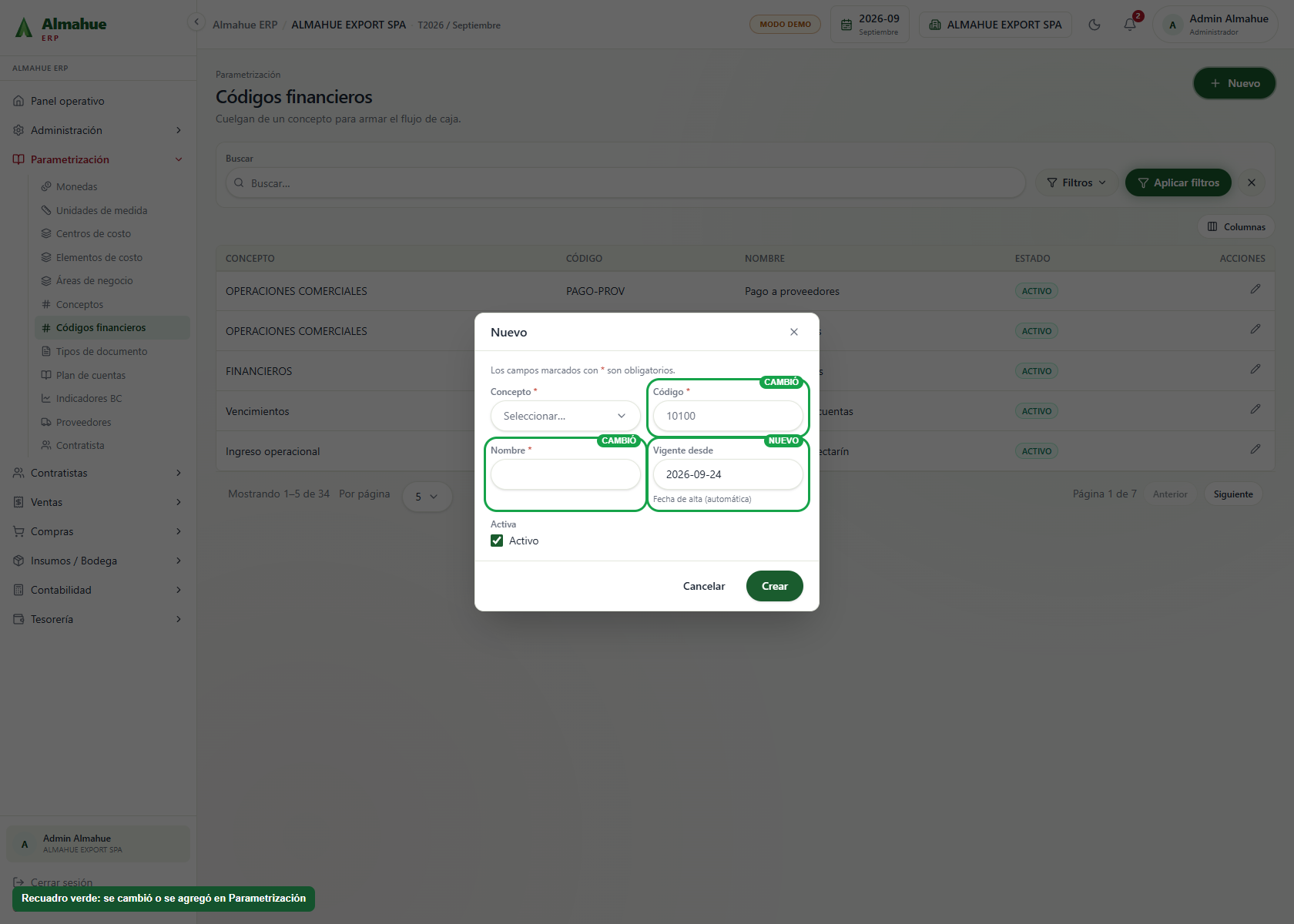Click the Vigente desde date field
Screen dimensions: 1294x924
(728, 474)
